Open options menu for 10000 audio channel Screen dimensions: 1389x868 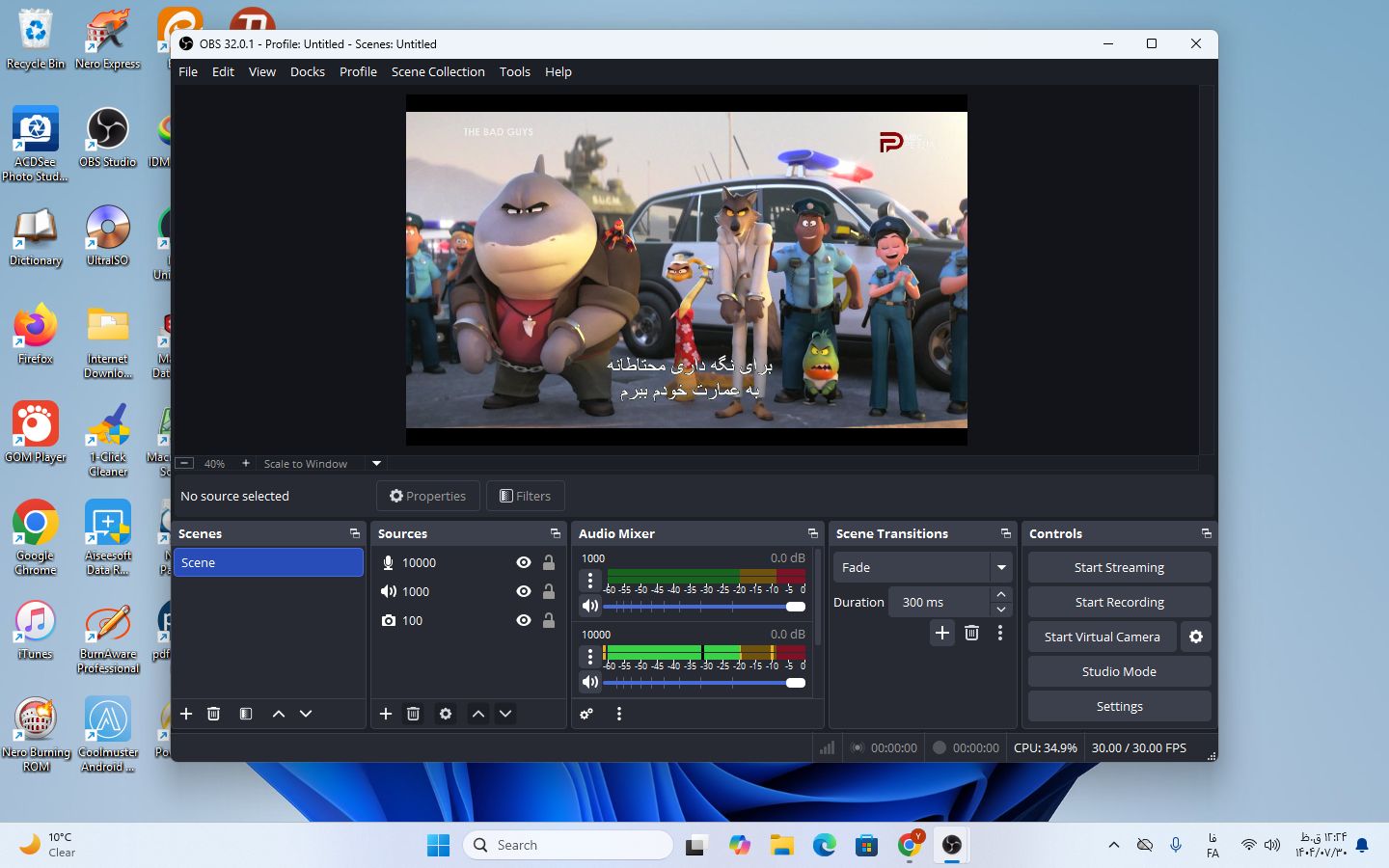tap(590, 656)
